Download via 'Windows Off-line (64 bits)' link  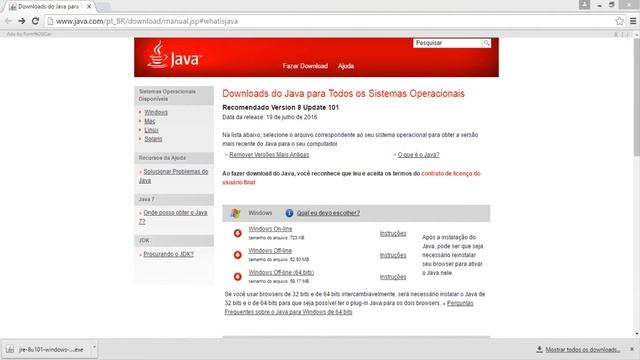point(281,272)
